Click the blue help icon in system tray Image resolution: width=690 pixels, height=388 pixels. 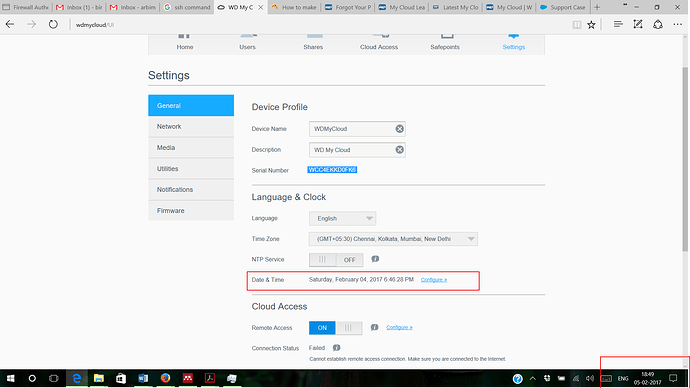pos(518,378)
